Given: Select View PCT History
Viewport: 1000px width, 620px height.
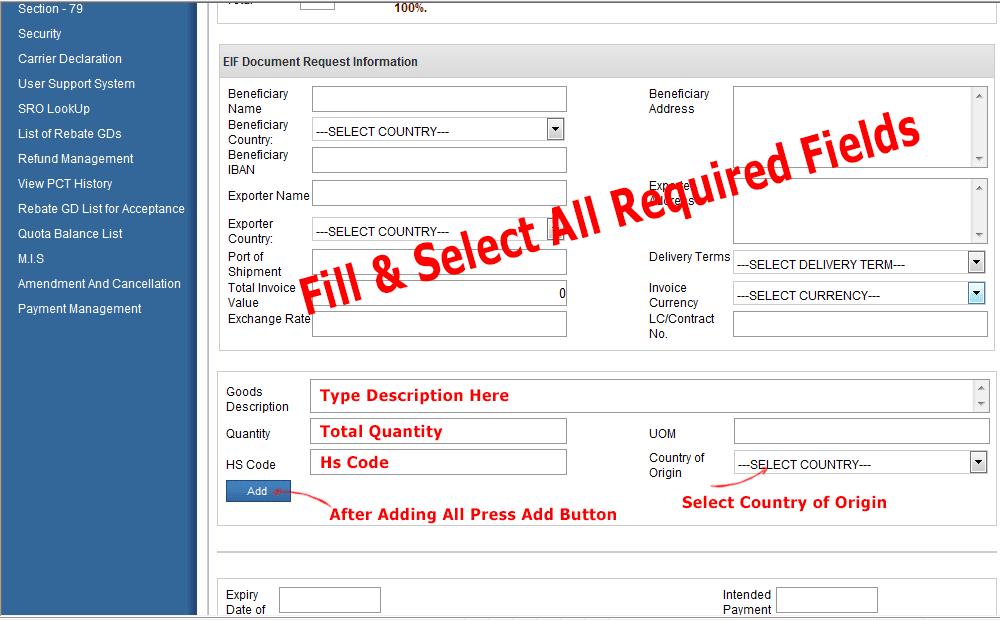Looking at the screenshot, I should (65, 184).
